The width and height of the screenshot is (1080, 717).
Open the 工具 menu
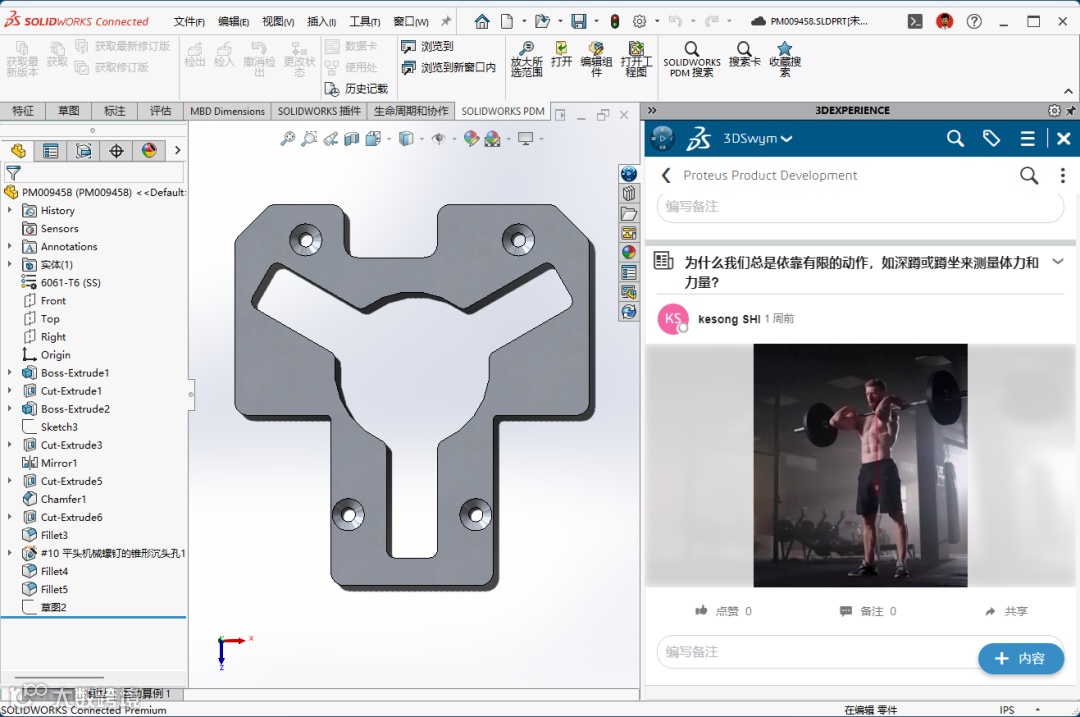point(364,21)
